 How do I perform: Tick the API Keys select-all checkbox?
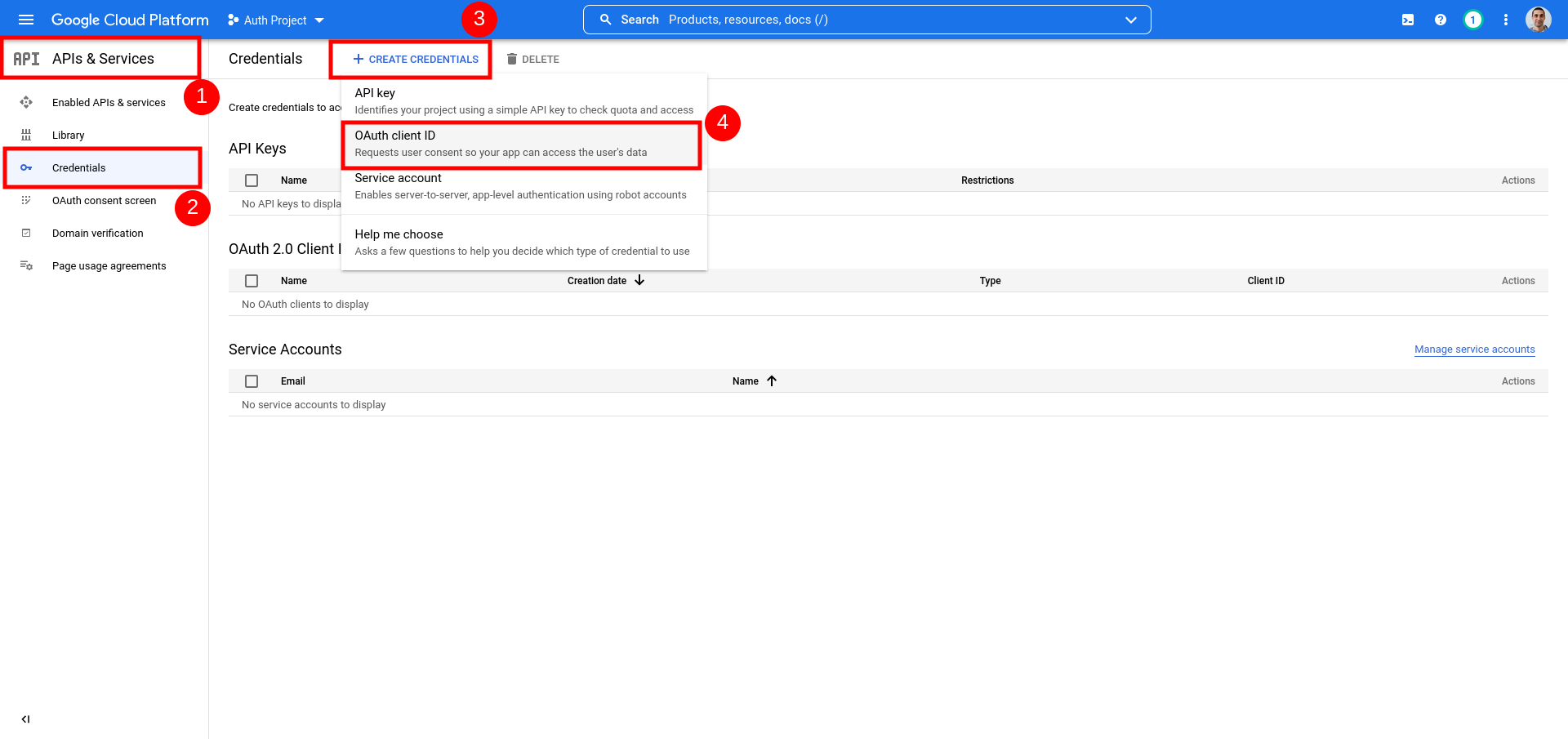coord(252,180)
